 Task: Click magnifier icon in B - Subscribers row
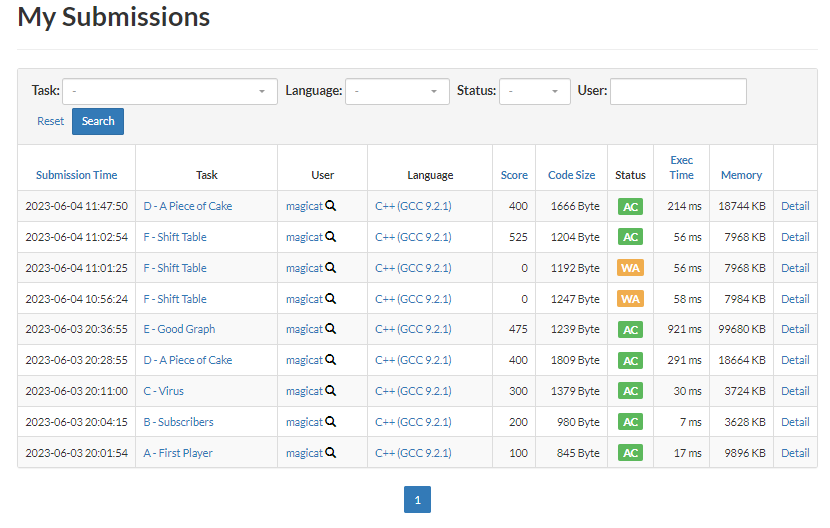(331, 422)
